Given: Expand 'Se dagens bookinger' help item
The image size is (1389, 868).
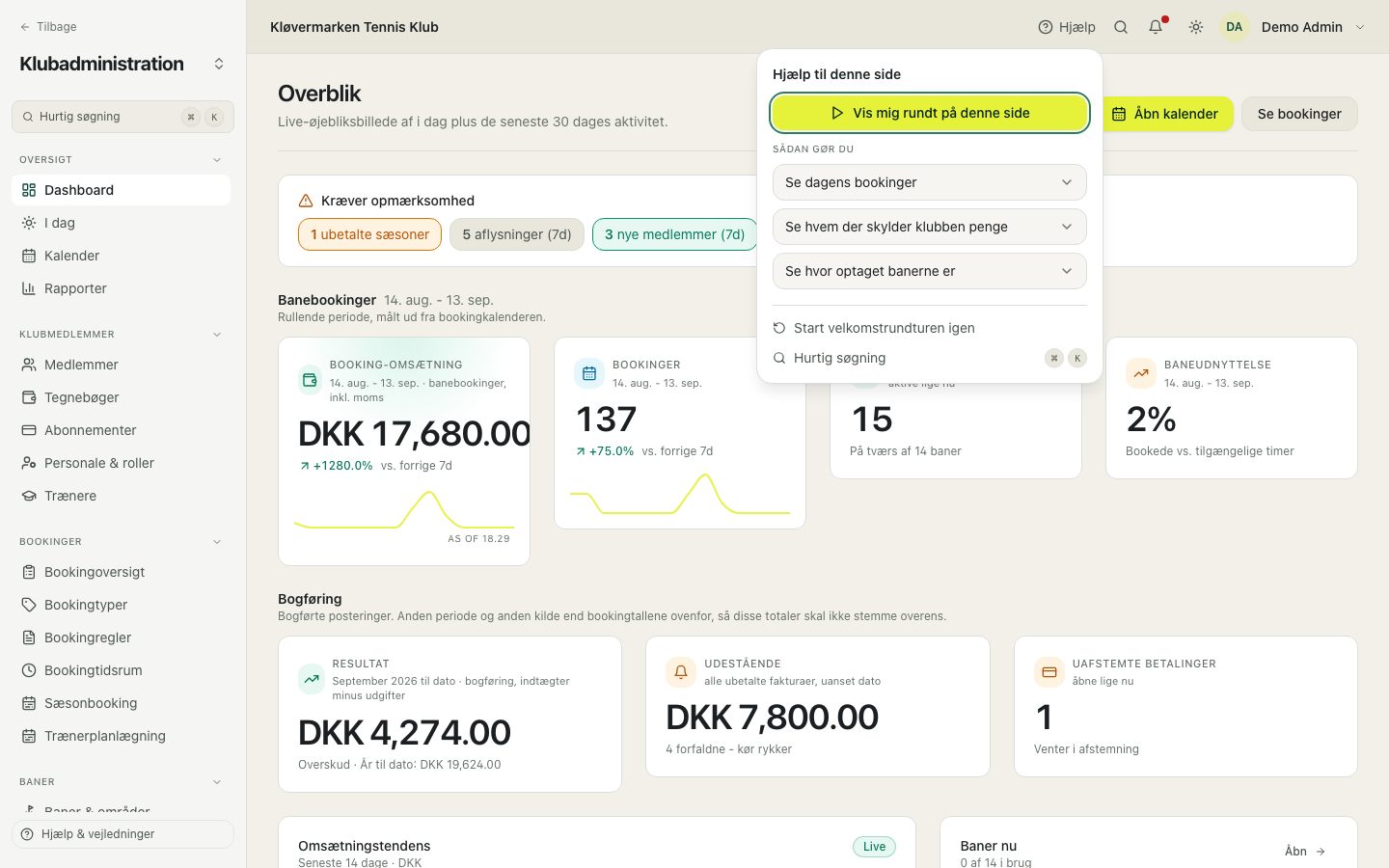Looking at the screenshot, I should (x=930, y=182).
